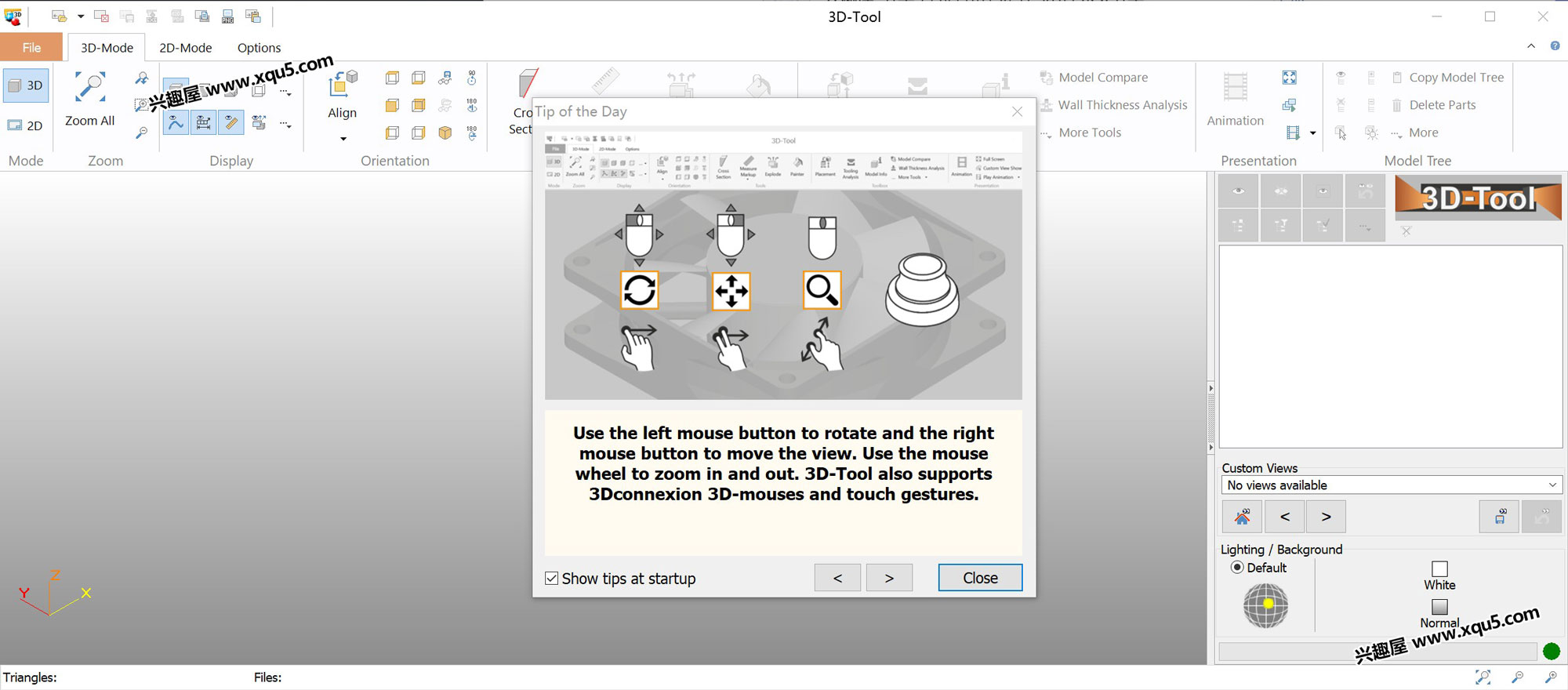Click the status bar zoom all icon
The image size is (1568, 690).
point(1483,677)
